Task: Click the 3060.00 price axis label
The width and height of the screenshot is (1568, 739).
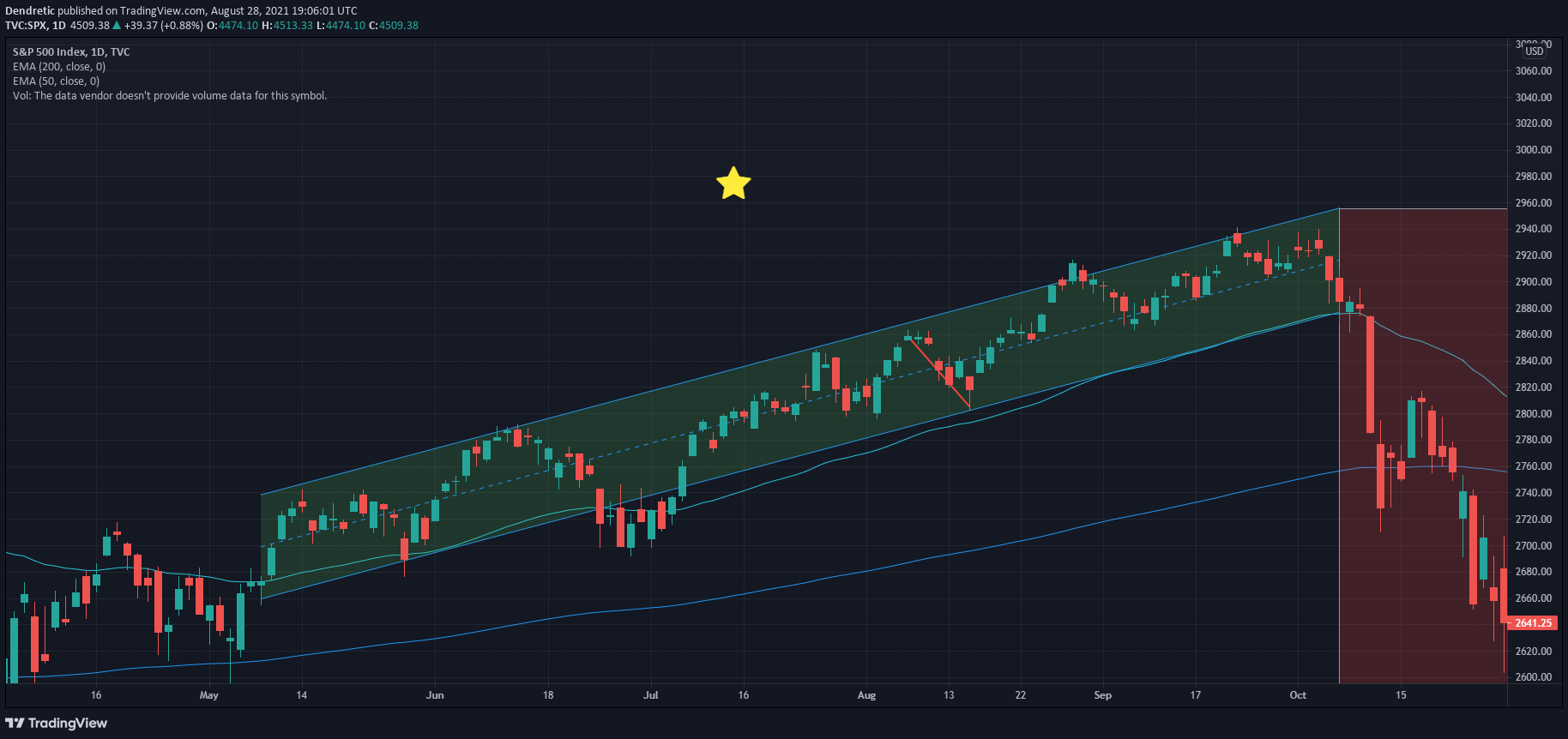Action: tap(1533, 71)
